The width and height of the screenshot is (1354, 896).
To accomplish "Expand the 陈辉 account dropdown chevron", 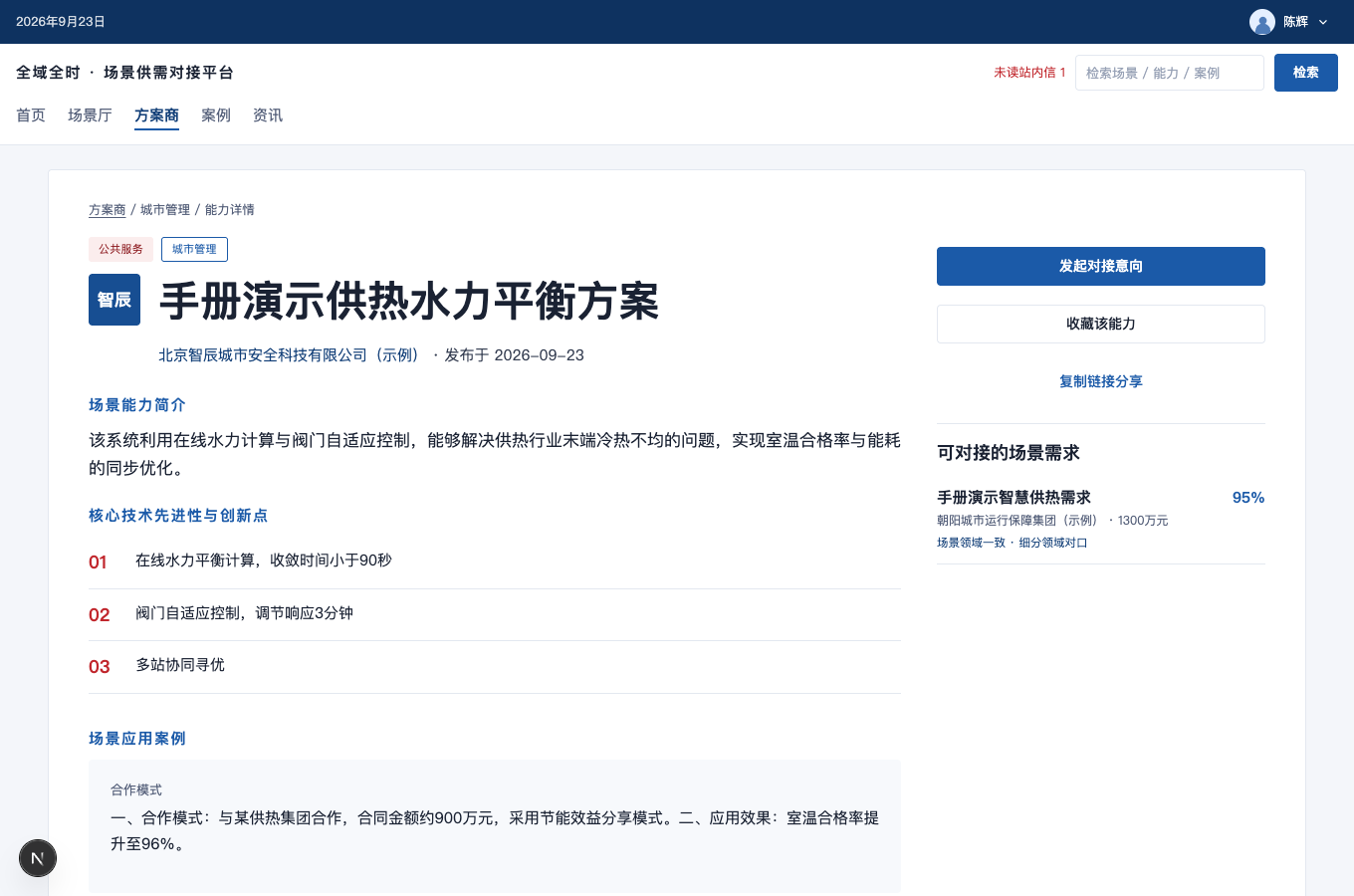I will (1323, 22).
